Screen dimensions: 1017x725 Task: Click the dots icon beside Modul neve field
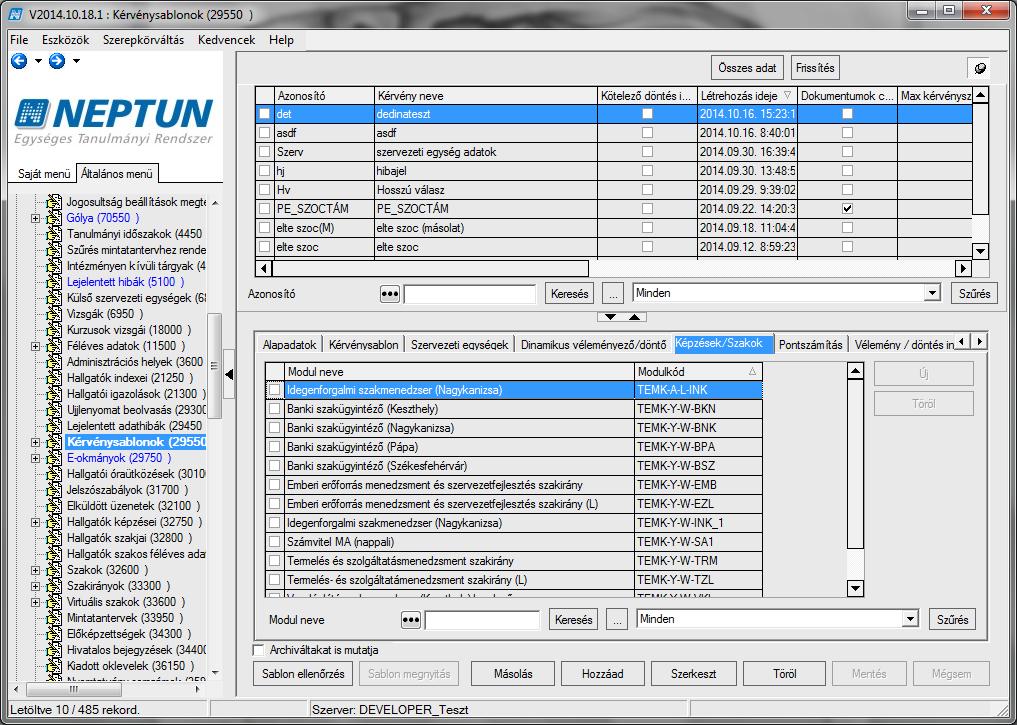[411, 620]
